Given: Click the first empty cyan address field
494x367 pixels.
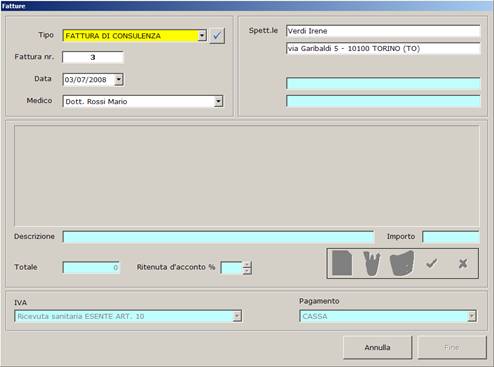Looking at the screenshot, I should tap(383, 83).
